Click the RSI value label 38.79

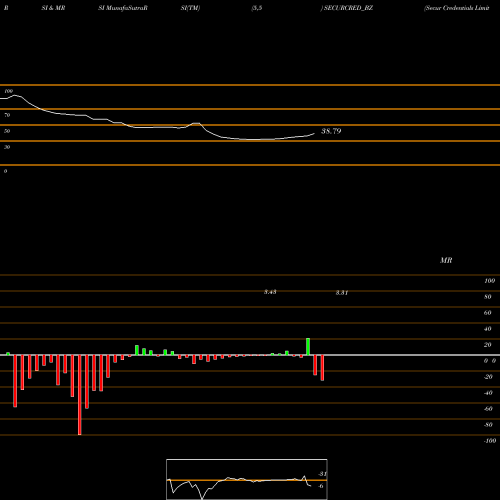pyautogui.click(x=331, y=131)
